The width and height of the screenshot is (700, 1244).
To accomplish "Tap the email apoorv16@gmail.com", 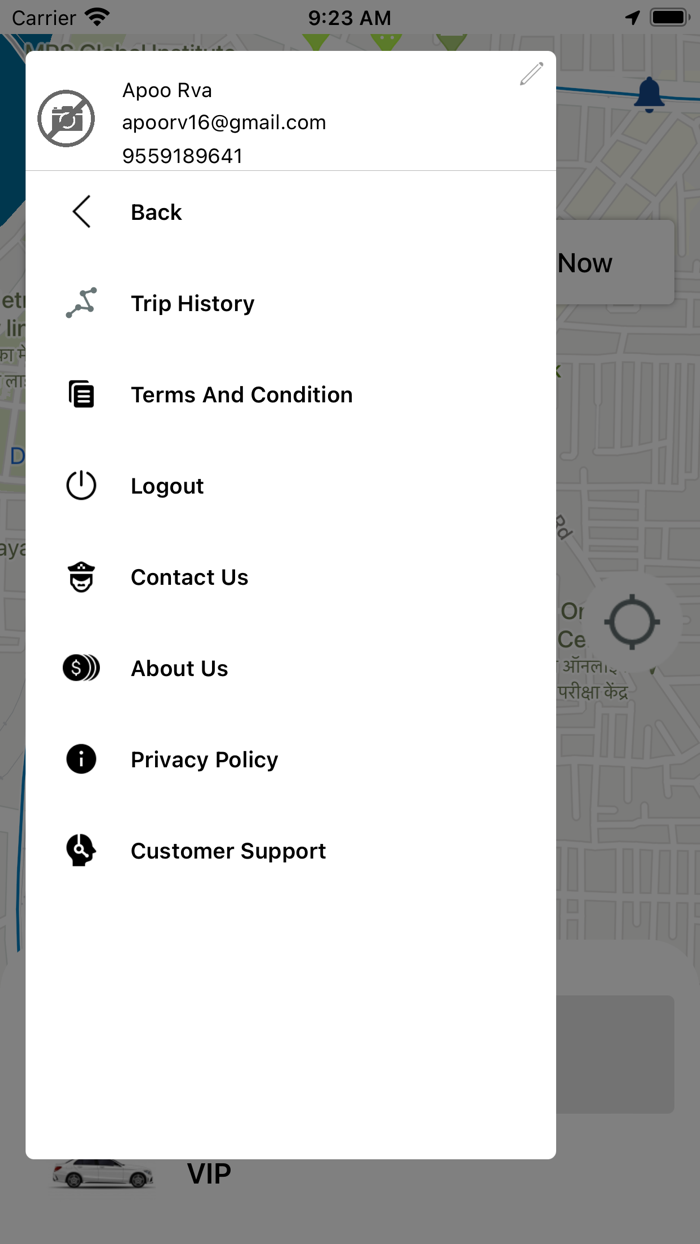I will pyautogui.click(x=224, y=122).
